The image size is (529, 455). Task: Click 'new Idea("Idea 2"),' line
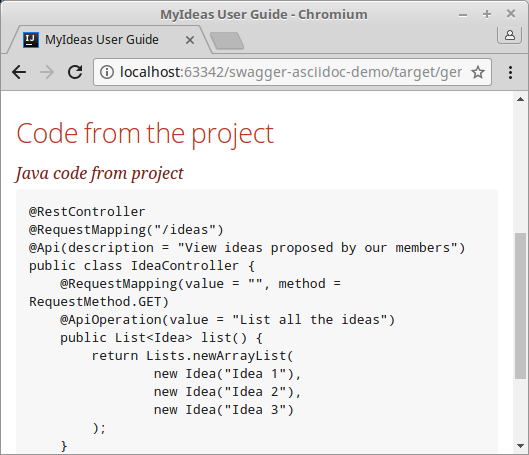point(227,392)
